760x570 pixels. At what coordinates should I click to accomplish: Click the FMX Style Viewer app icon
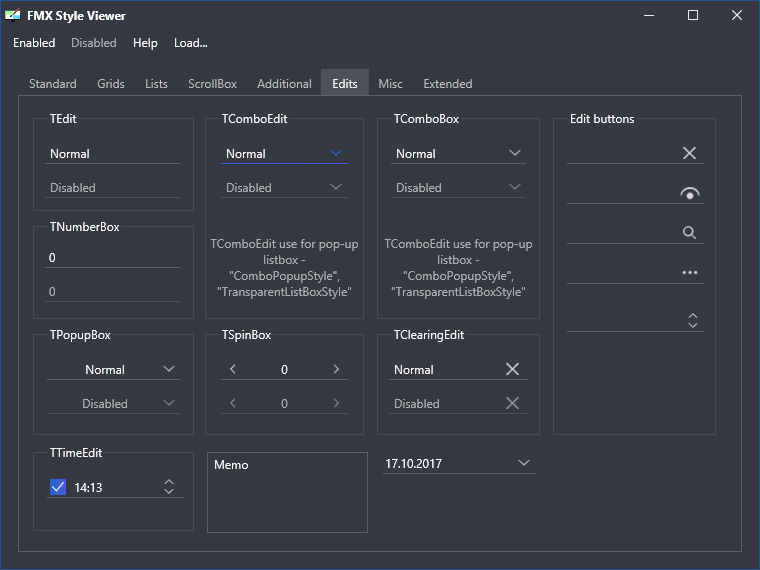point(13,16)
